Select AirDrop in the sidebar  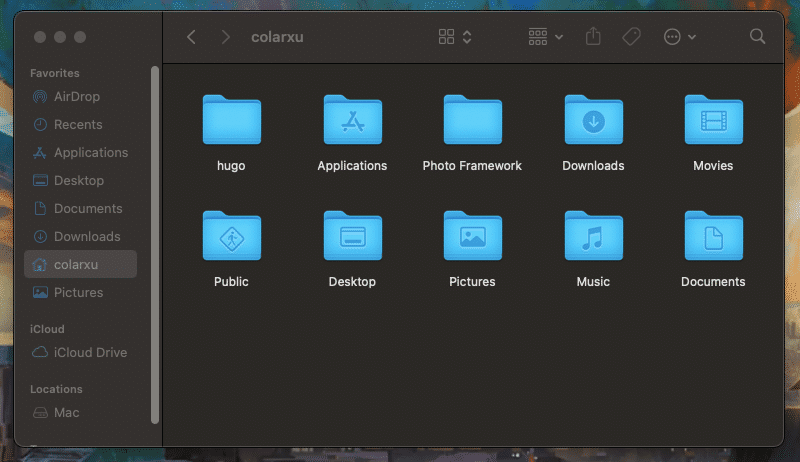[81, 96]
